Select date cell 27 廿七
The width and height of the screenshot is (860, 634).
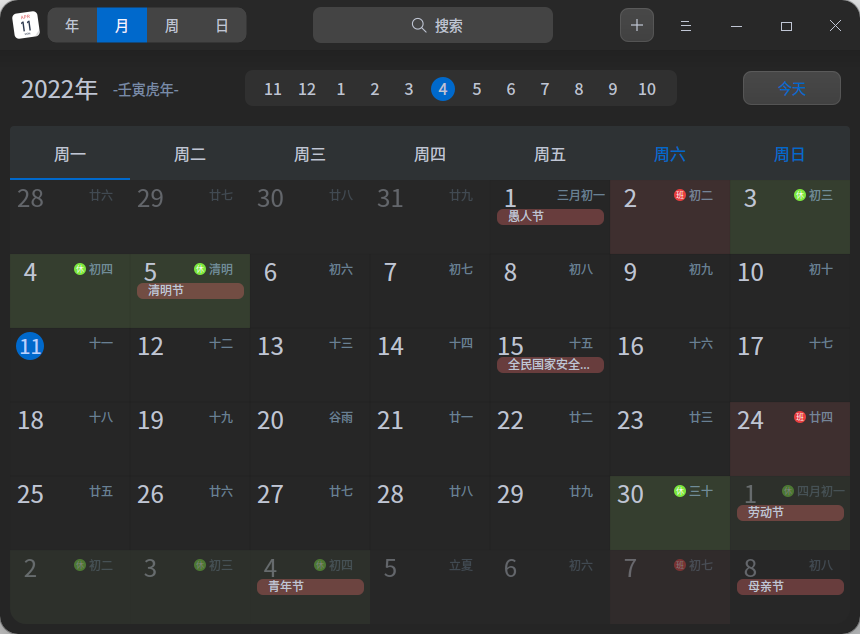click(x=310, y=513)
